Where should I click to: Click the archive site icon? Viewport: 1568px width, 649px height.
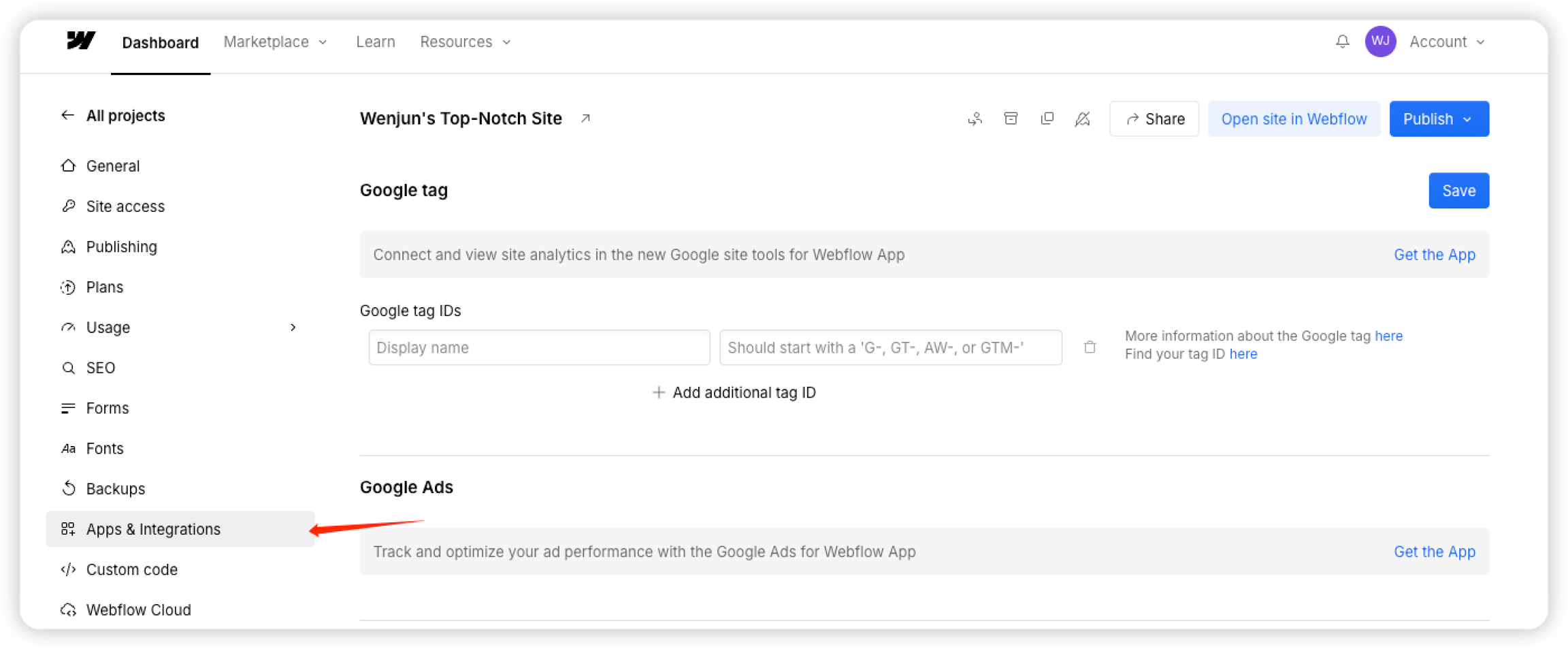pyautogui.click(x=1011, y=118)
